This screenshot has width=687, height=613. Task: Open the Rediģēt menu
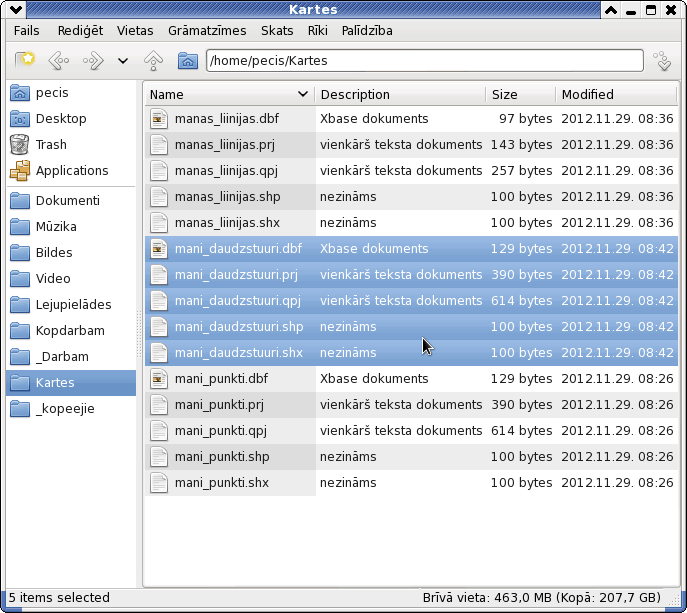(x=80, y=31)
